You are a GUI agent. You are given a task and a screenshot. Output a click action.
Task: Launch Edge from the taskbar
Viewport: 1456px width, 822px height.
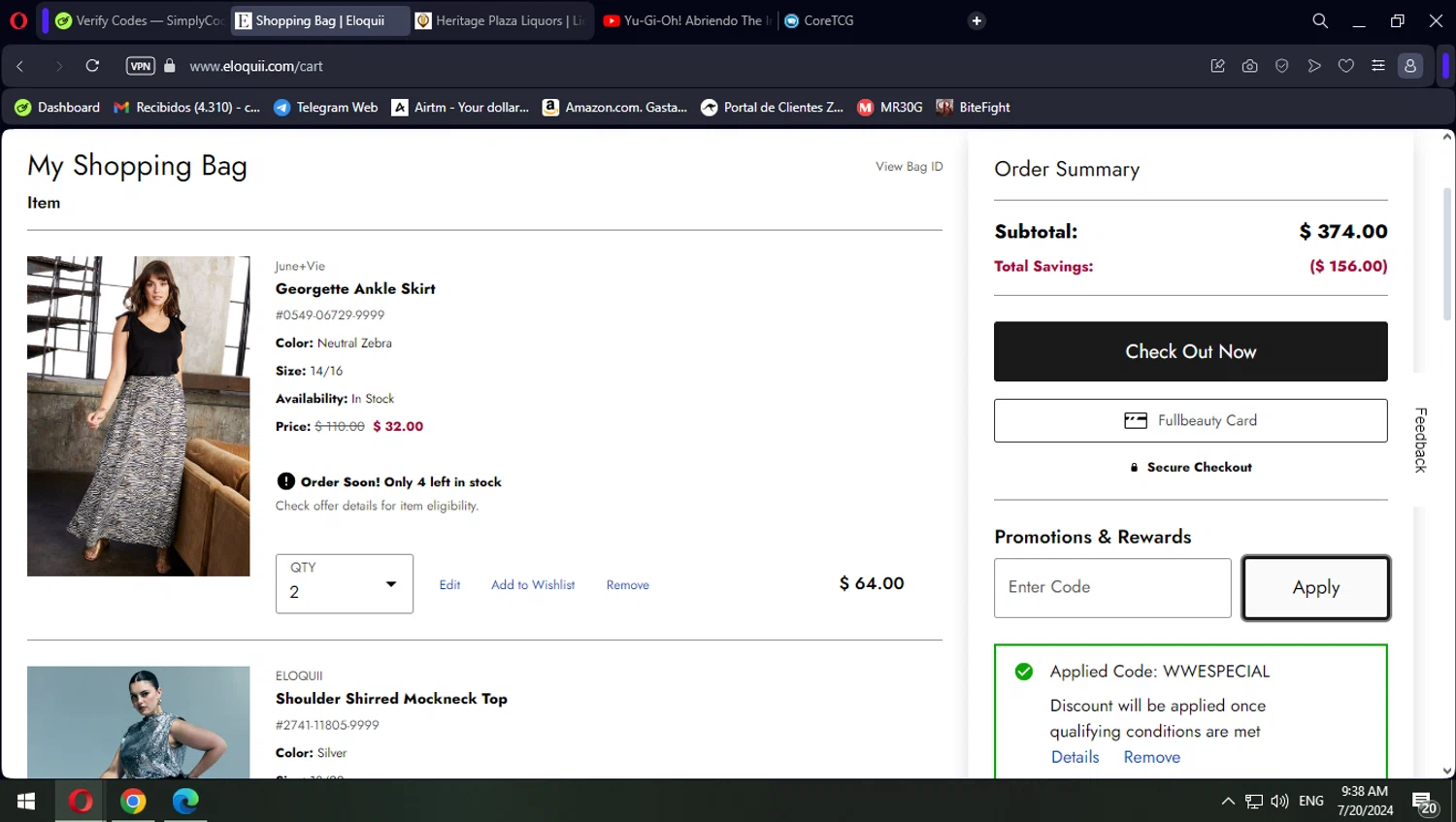[x=185, y=802]
